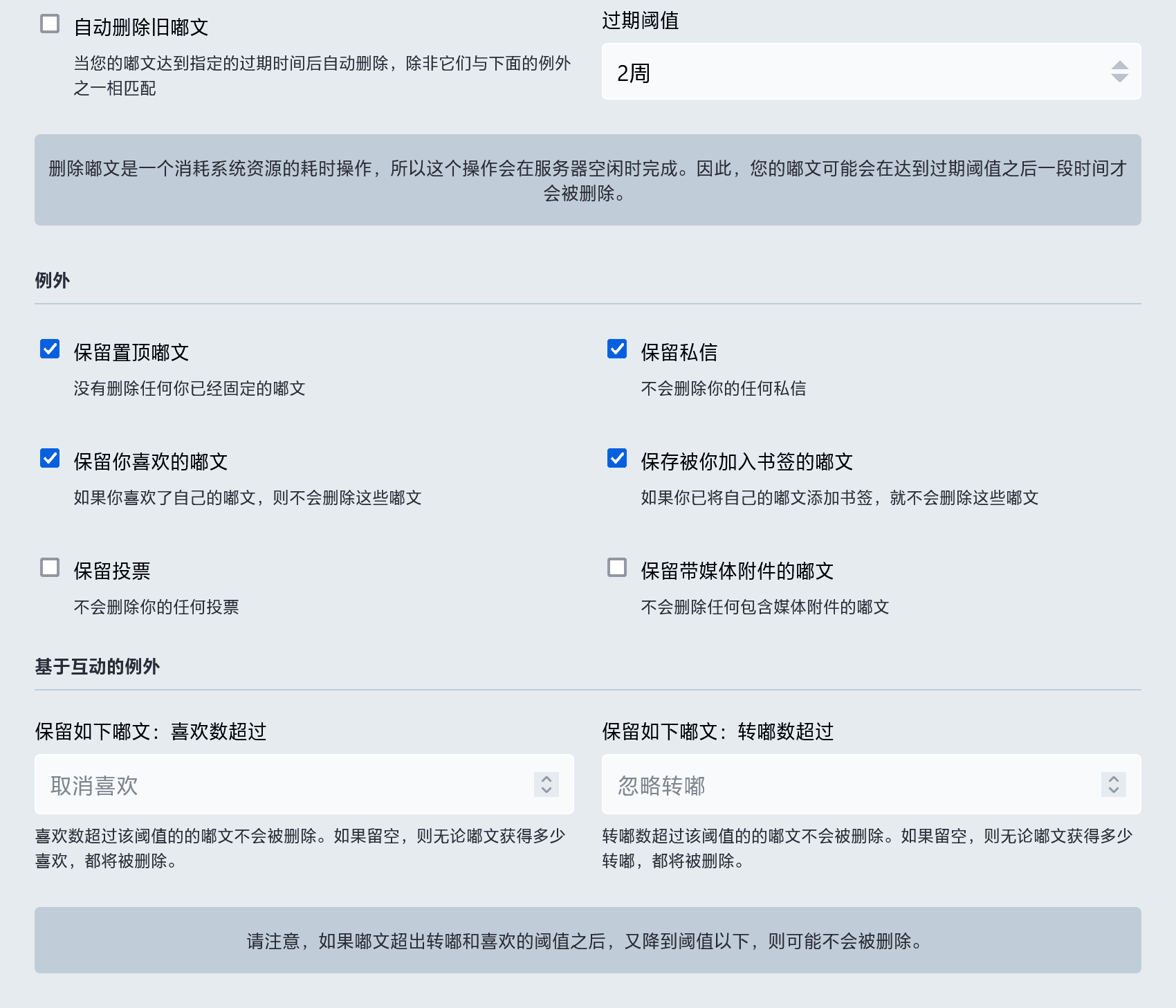
Task: Click the bottom threshold warning notice
Action: coord(588,940)
